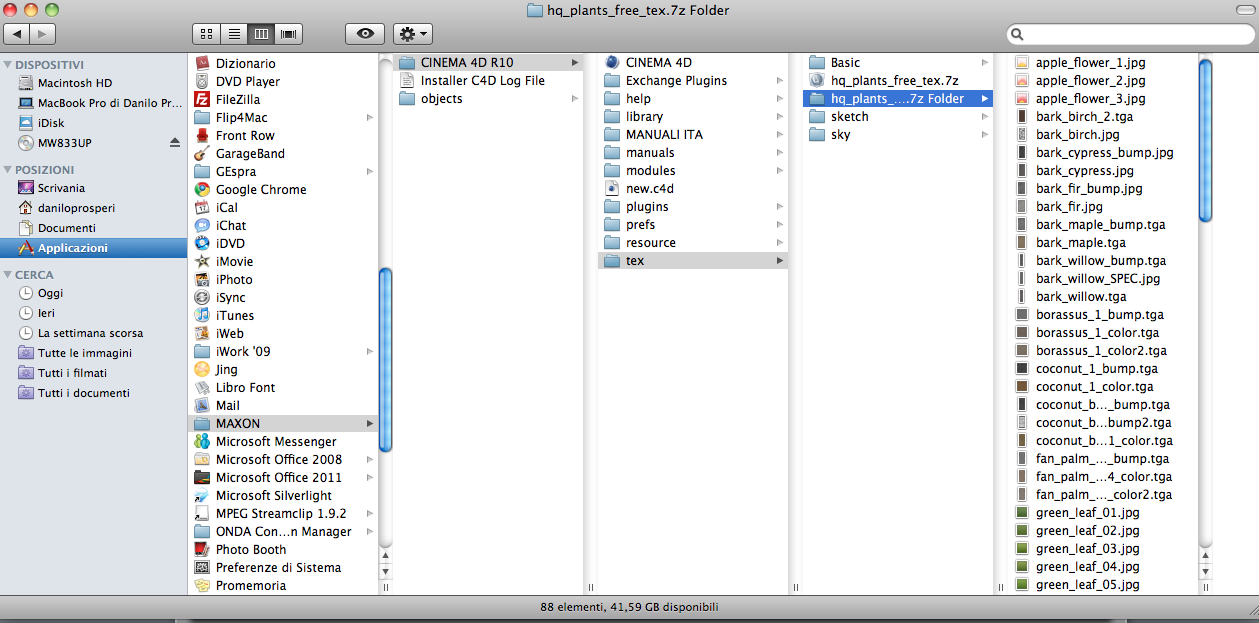Click the Forward navigation arrow in toolbar
1259x623 pixels.
(x=43, y=34)
